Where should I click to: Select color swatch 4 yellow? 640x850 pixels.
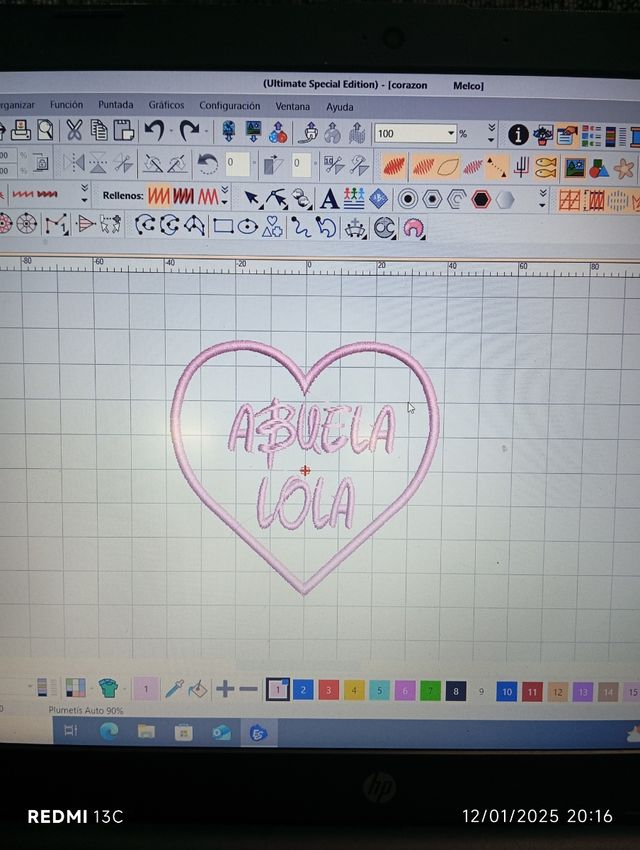point(354,690)
